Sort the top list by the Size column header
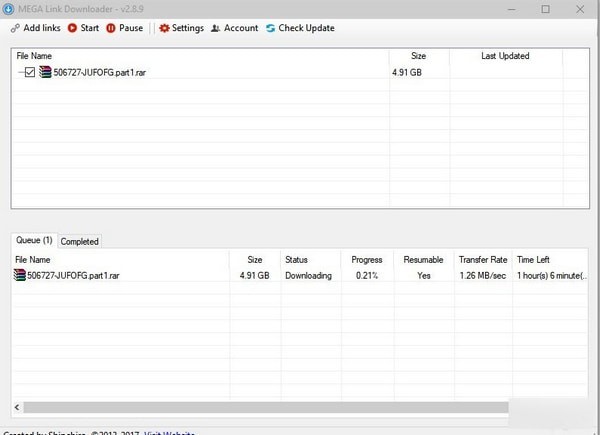 419,56
